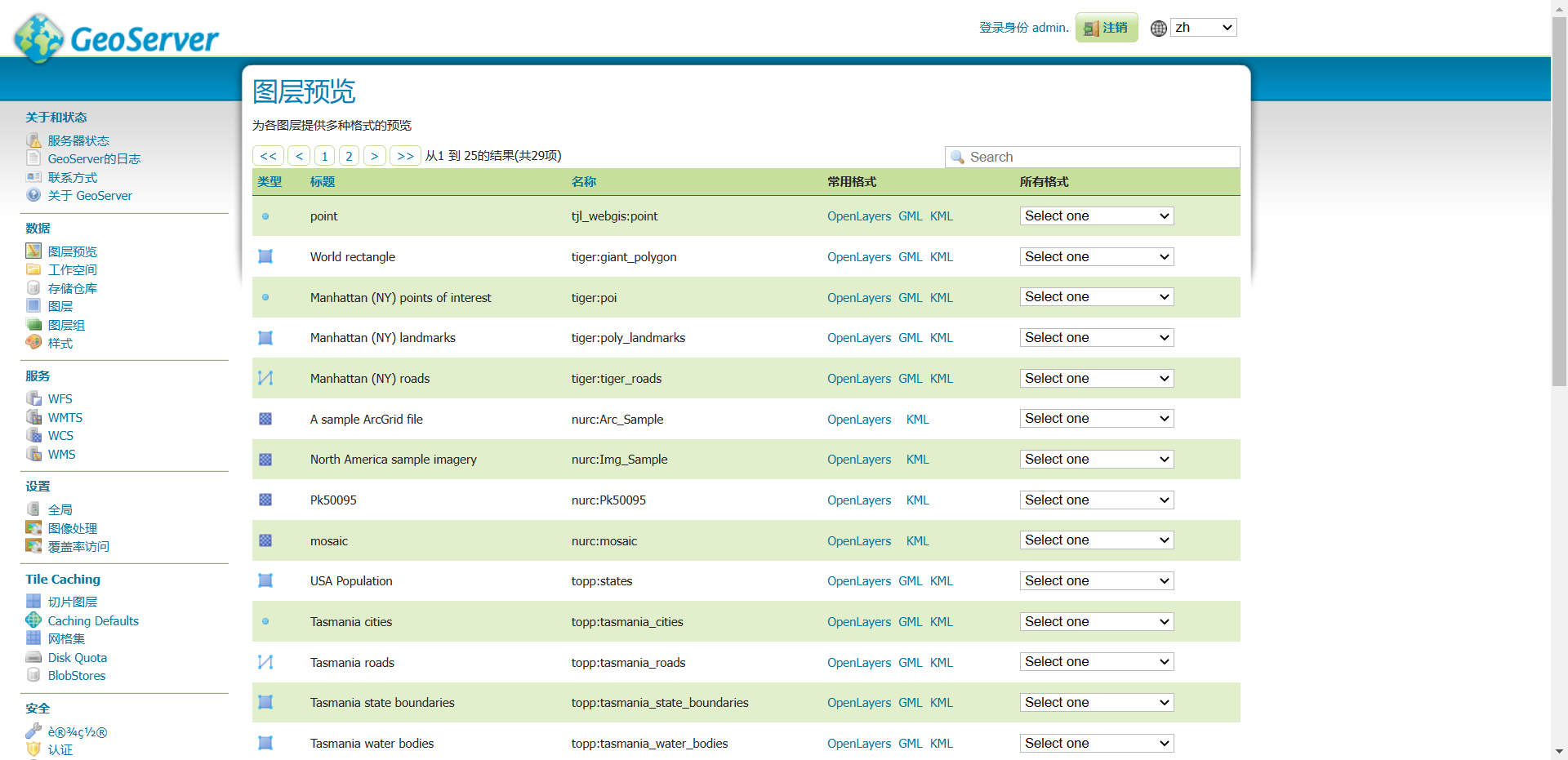
Task: Open format dropdown for tjl_webgis:point
Action: [x=1097, y=216]
